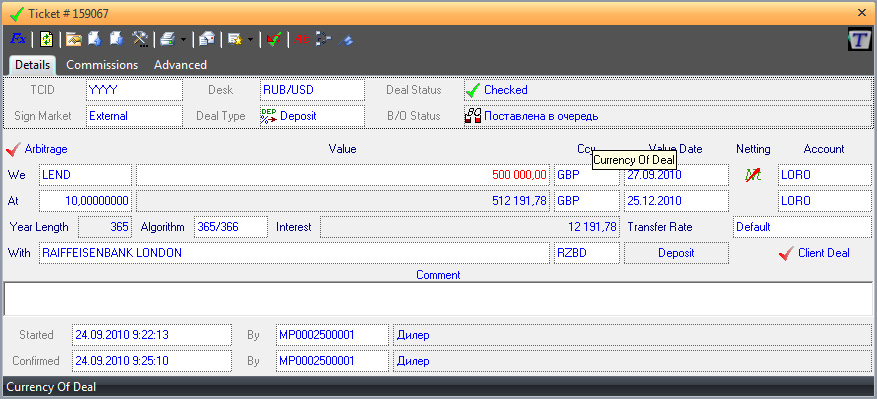Image resolution: width=877 pixels, height=399 pixels.
Task: Toggle the Client Deal checkmark
Action: 786,254
